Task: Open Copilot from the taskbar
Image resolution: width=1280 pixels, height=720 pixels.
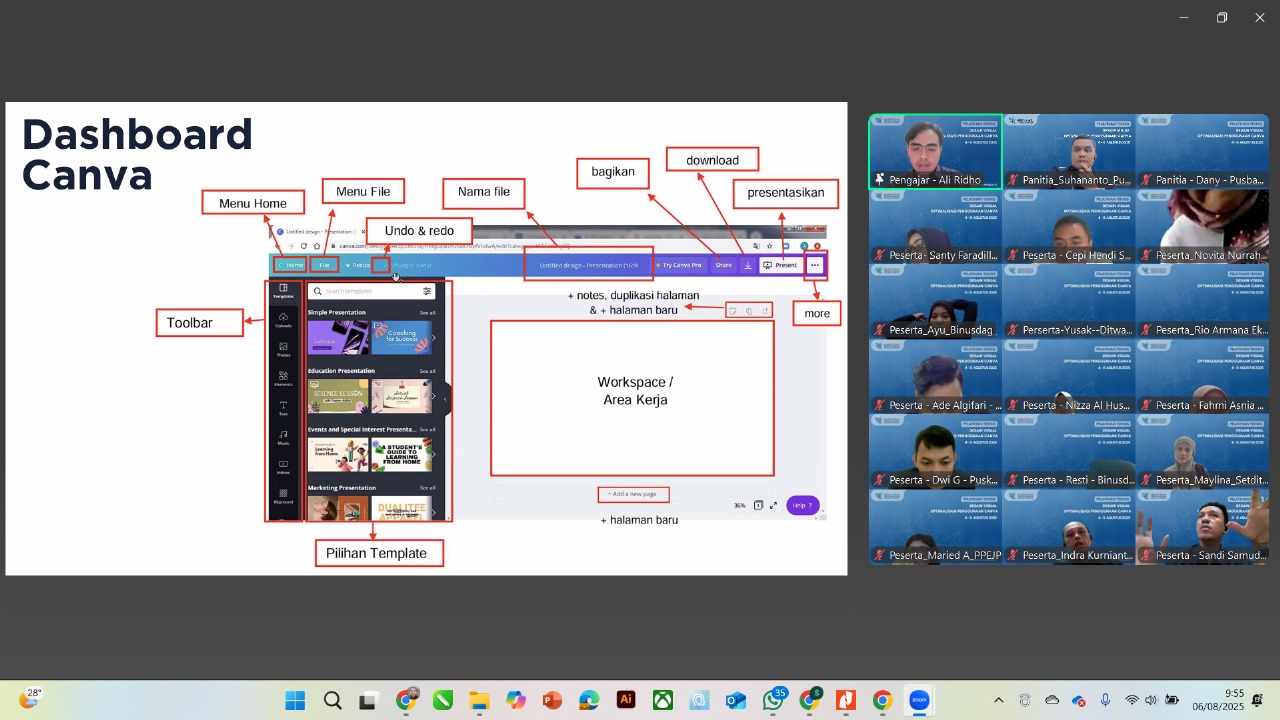Action: (x=516, y=700)
